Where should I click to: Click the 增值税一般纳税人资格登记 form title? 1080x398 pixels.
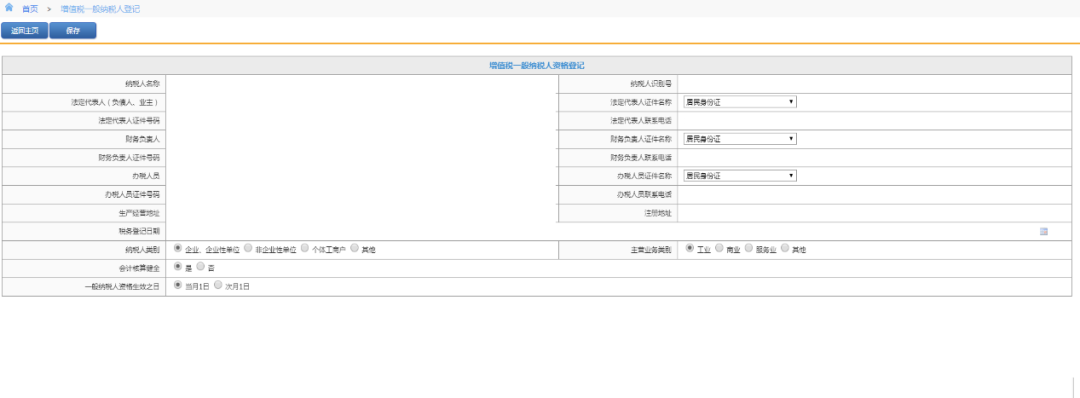tap(537, 65)
